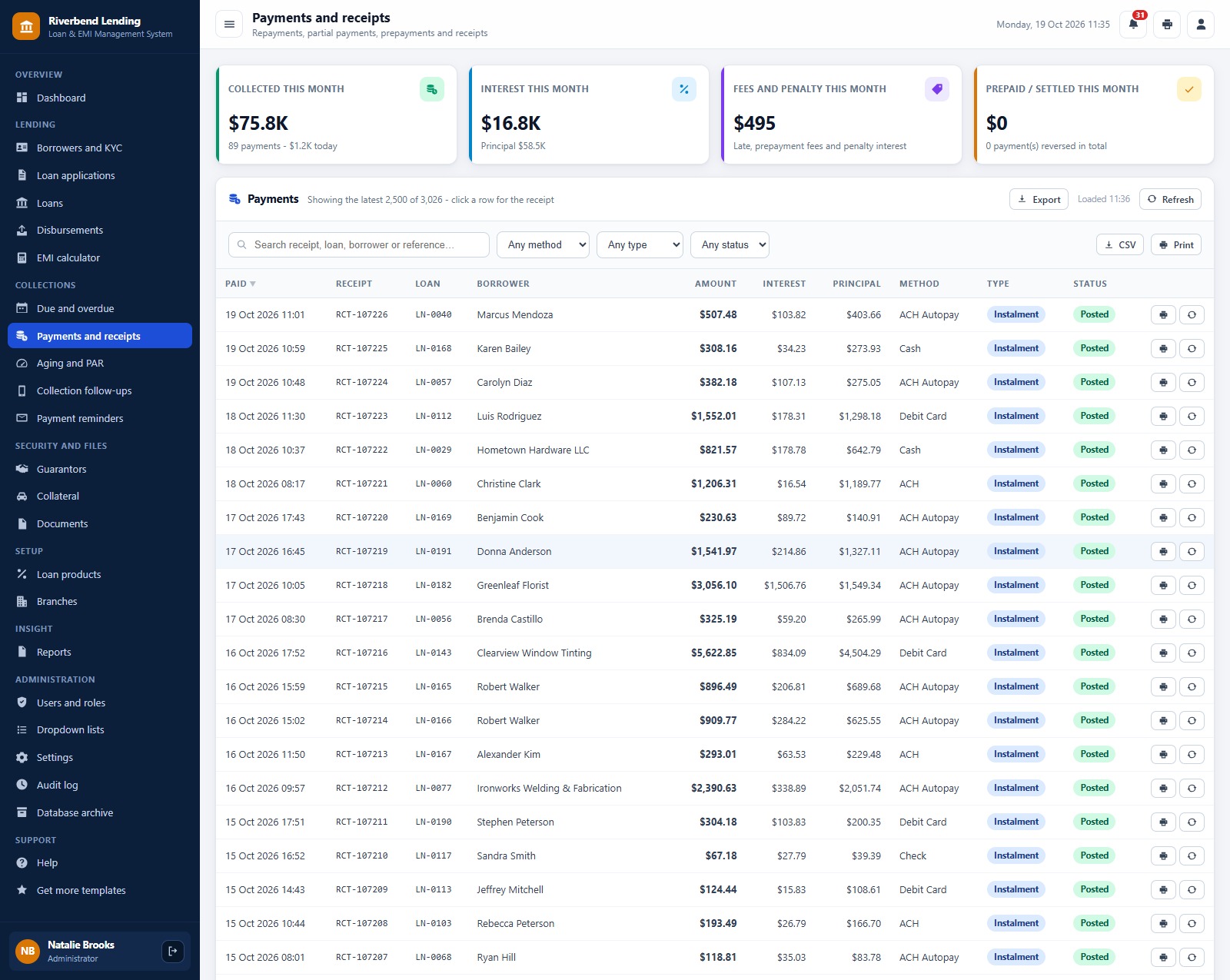Open the notifications bell icon
Image resolution: width=1230 pixels, height=980 pixels.
pyautogui.click(x=1133, y=25)
